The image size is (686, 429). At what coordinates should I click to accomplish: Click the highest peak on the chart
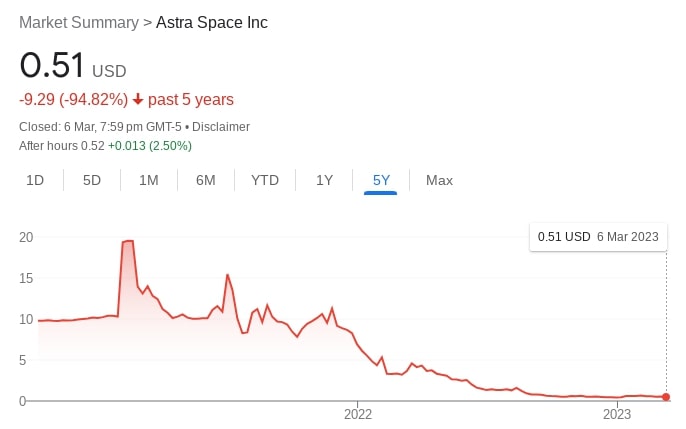(128, 241)
